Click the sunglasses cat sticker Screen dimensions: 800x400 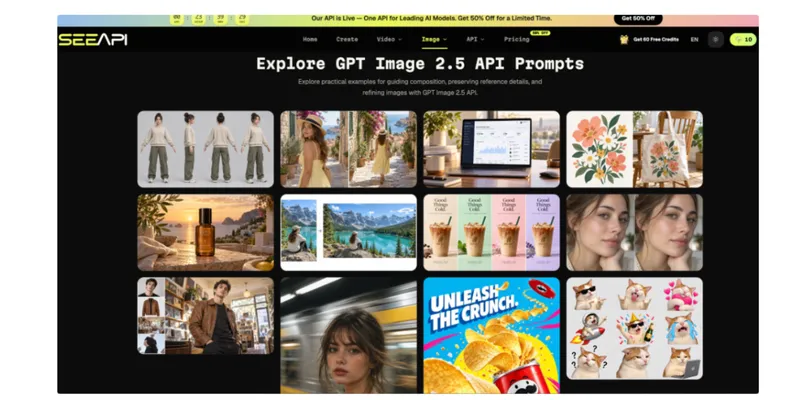click(x=588, y=295)
